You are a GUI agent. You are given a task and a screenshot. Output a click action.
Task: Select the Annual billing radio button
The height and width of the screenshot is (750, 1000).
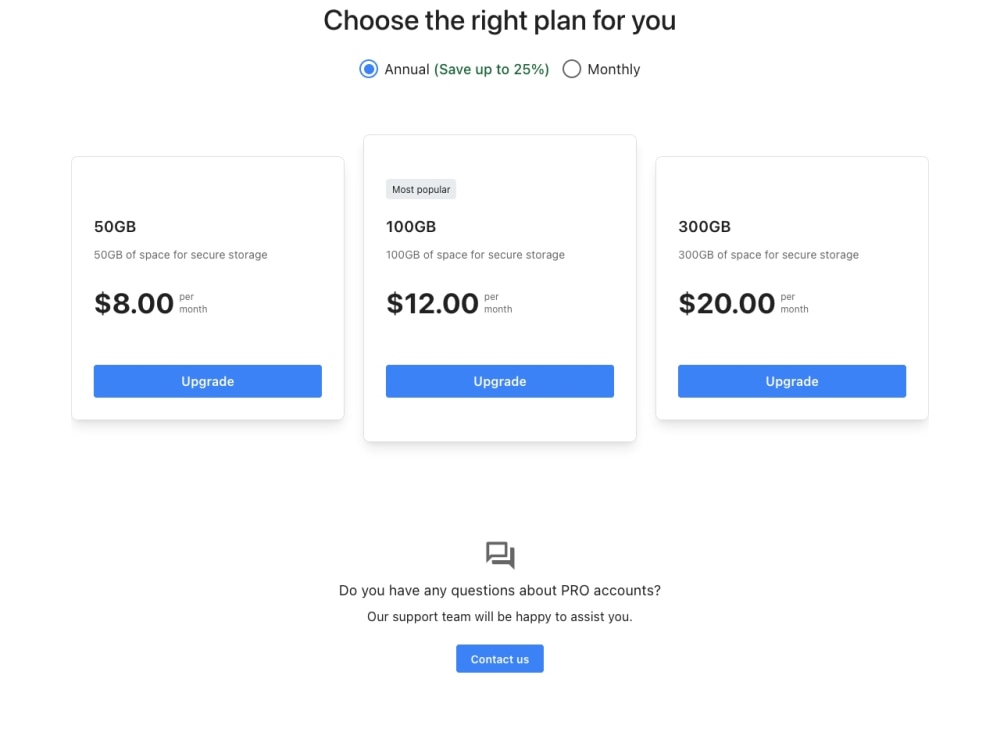[369, 69]
